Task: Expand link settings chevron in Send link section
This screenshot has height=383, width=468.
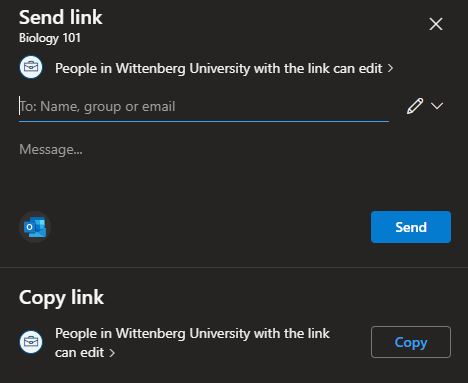Action: coord(390,69)
